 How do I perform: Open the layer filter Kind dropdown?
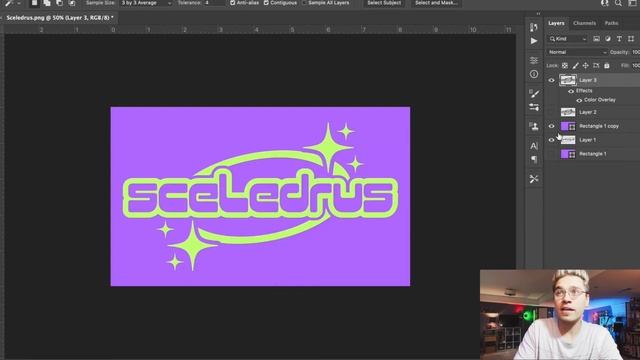click(x=567, y=39)
